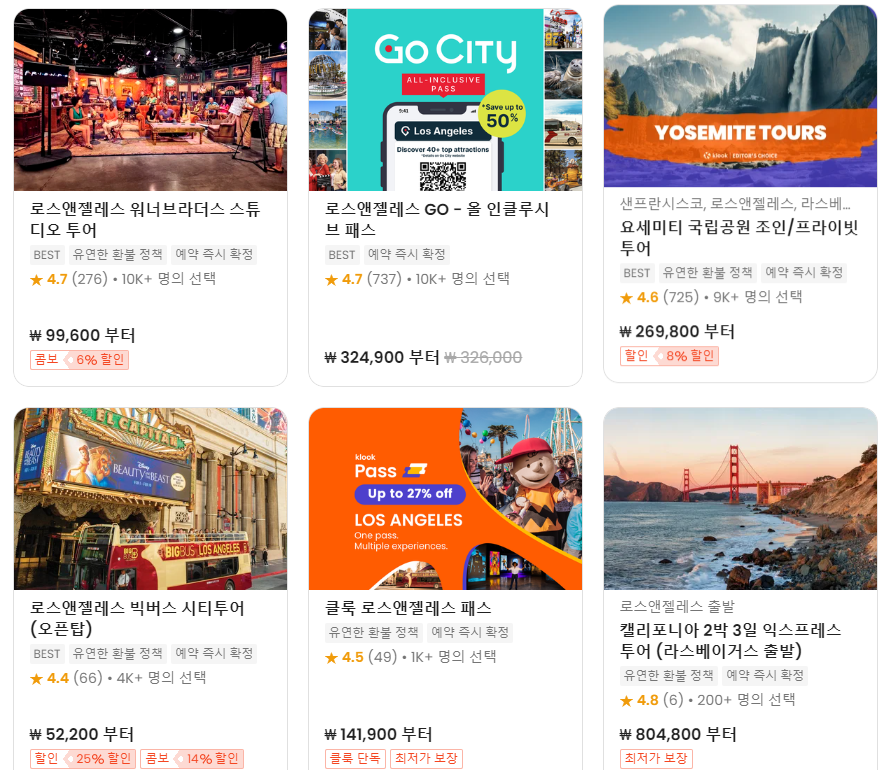The height and width of the screenshot is (770, 887).
Task: Open the Klook Pass Los Angeles image
Action: [445, 498]
